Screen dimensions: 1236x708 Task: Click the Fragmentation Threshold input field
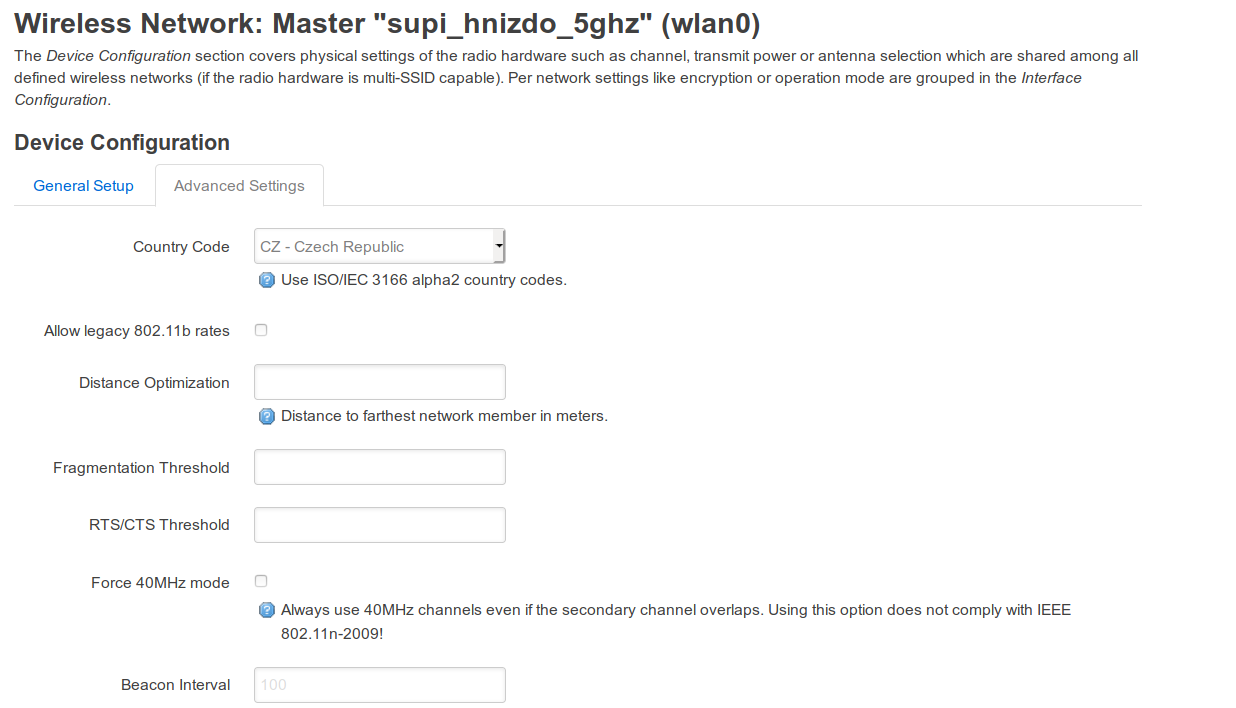[x=379, y=466]
